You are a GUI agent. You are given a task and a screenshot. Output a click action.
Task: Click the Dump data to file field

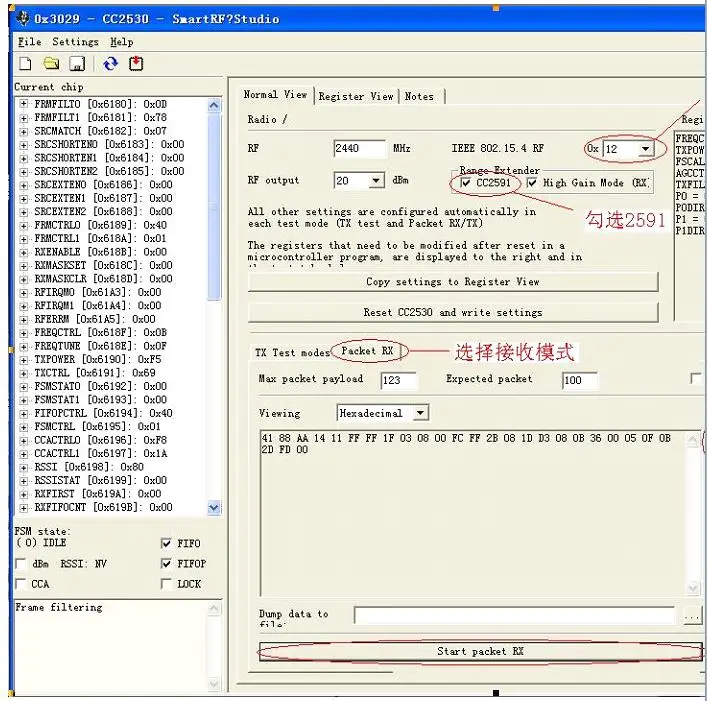pyautogui.click(x=514, y=615)
